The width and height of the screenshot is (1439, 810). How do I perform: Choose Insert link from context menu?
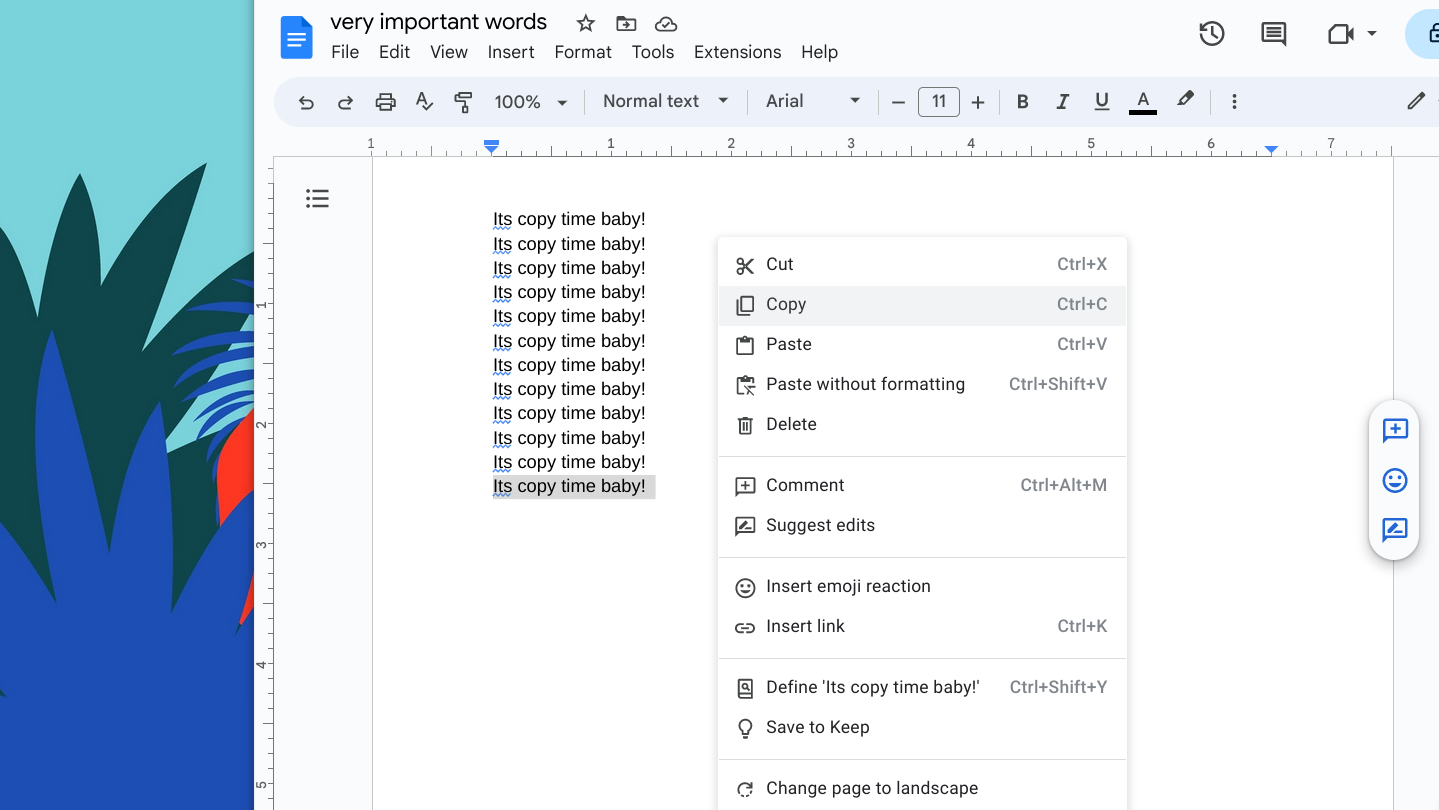tap(922, 627)
